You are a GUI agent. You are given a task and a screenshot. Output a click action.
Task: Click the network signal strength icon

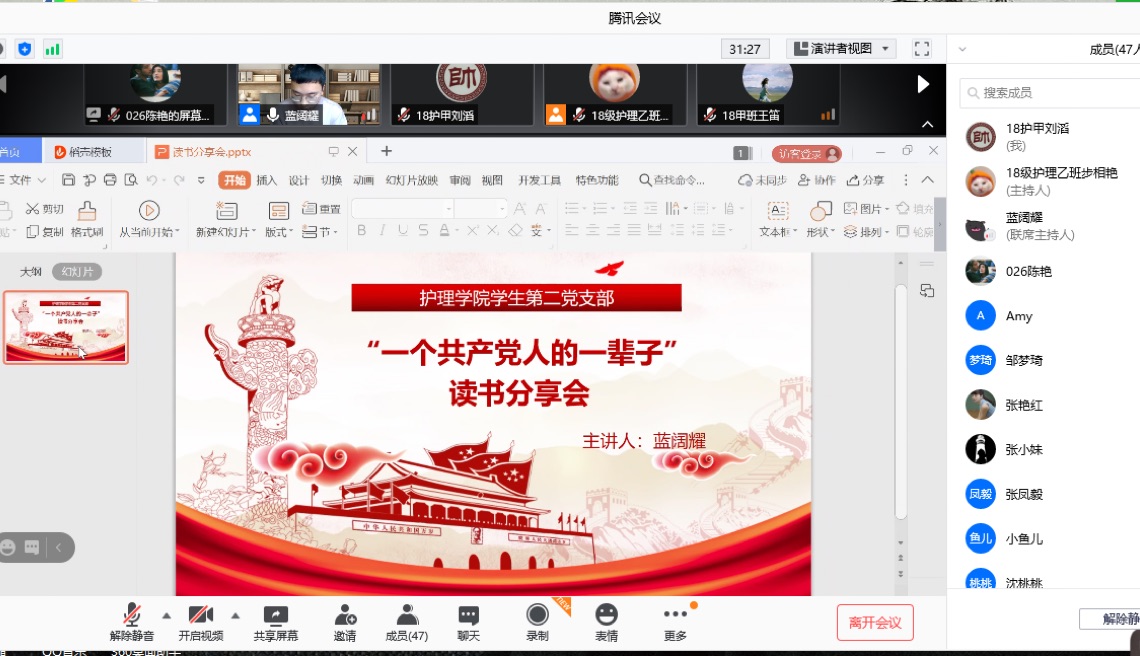pos(52,49)
